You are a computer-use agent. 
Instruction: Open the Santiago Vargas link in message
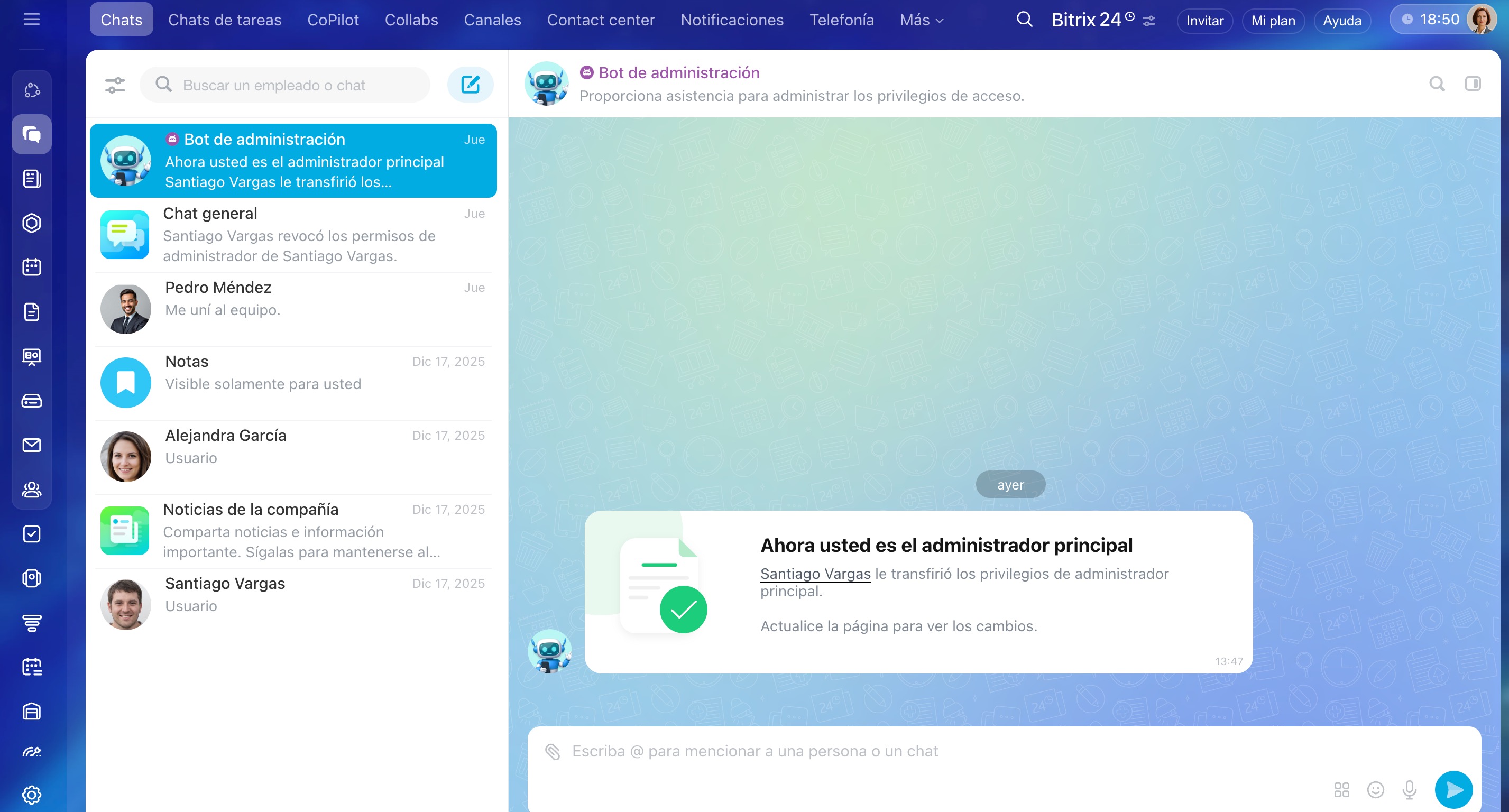[x=815, y=574]
